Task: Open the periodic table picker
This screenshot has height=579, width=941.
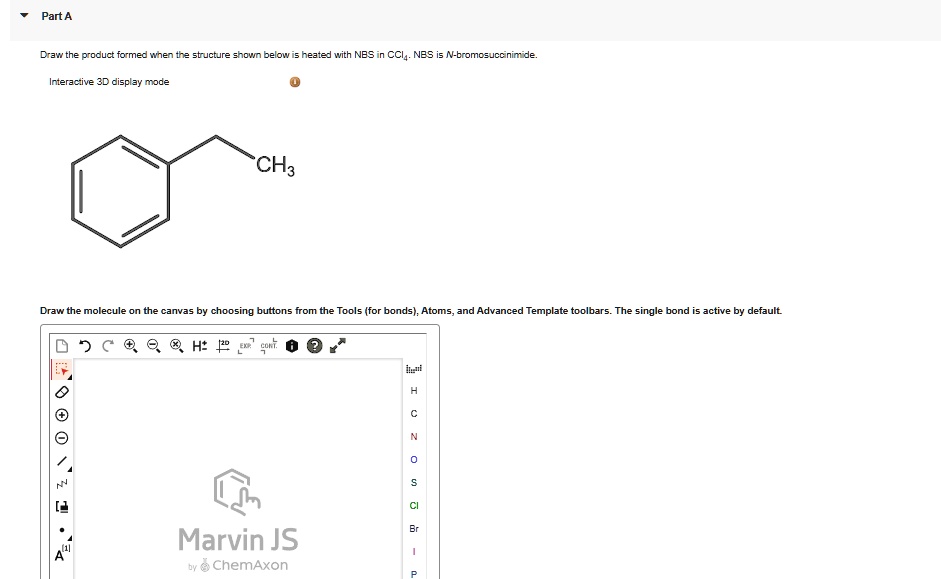Action: pos(413,370)
